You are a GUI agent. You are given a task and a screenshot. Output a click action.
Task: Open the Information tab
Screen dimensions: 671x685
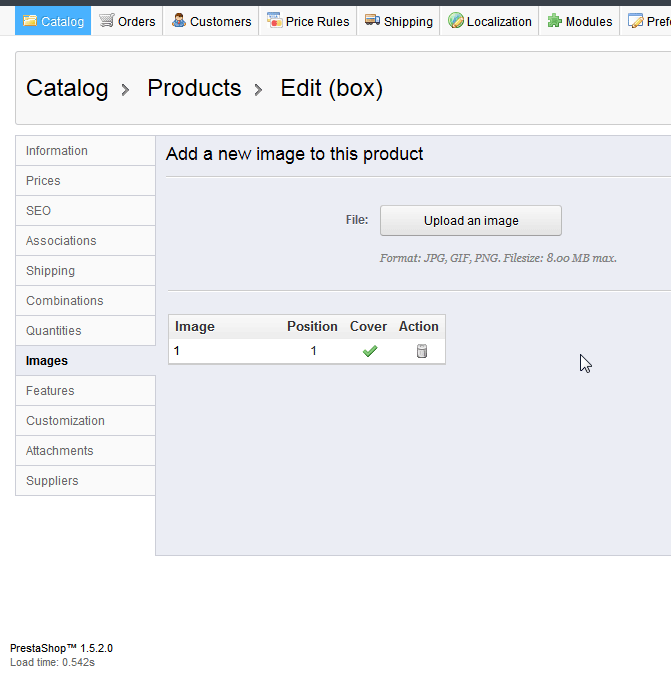pos(57,151)
